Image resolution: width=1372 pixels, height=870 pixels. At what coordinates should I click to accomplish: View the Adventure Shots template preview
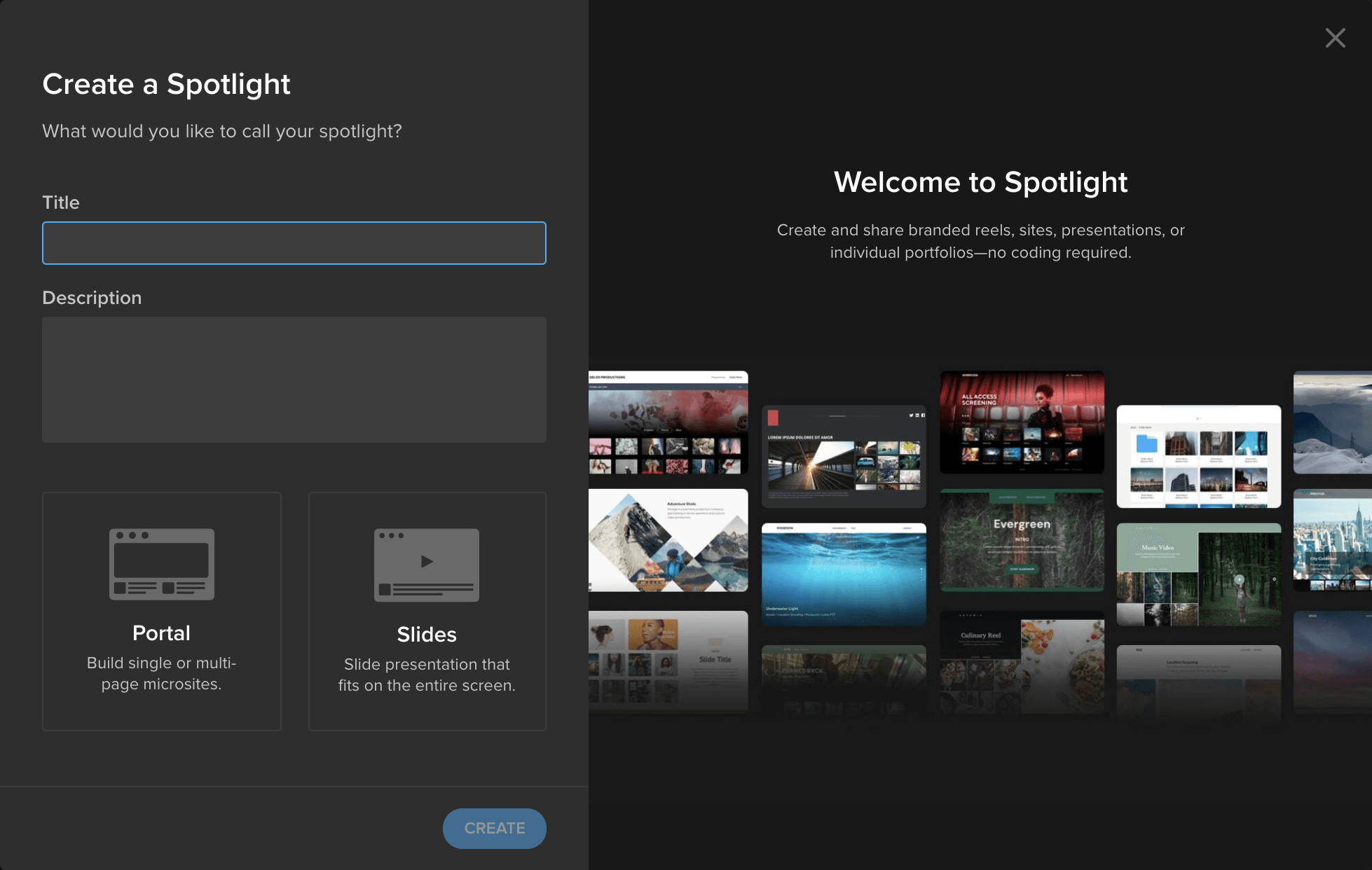pos(668,539)
